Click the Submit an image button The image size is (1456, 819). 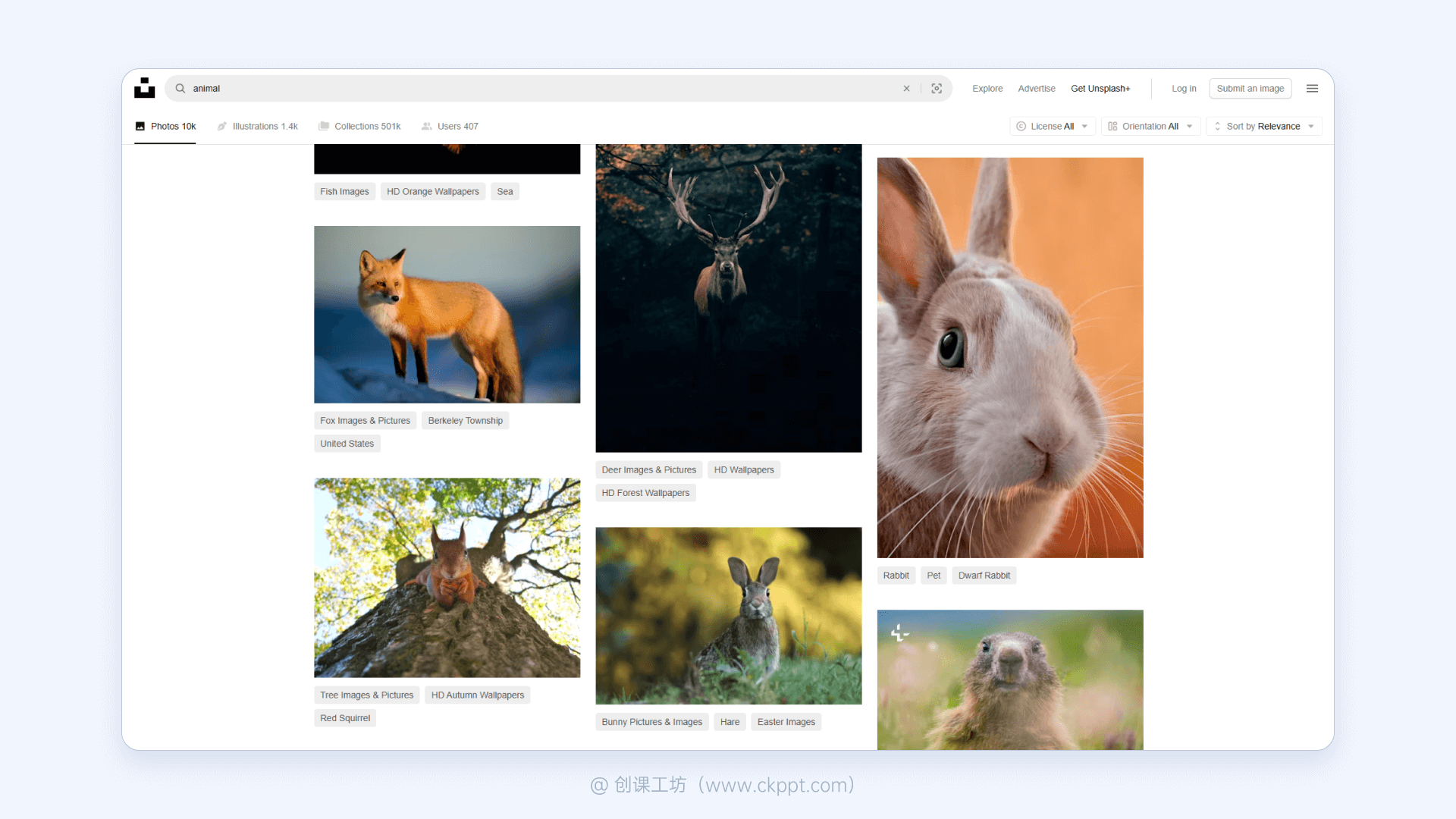tap(1250, 89)
